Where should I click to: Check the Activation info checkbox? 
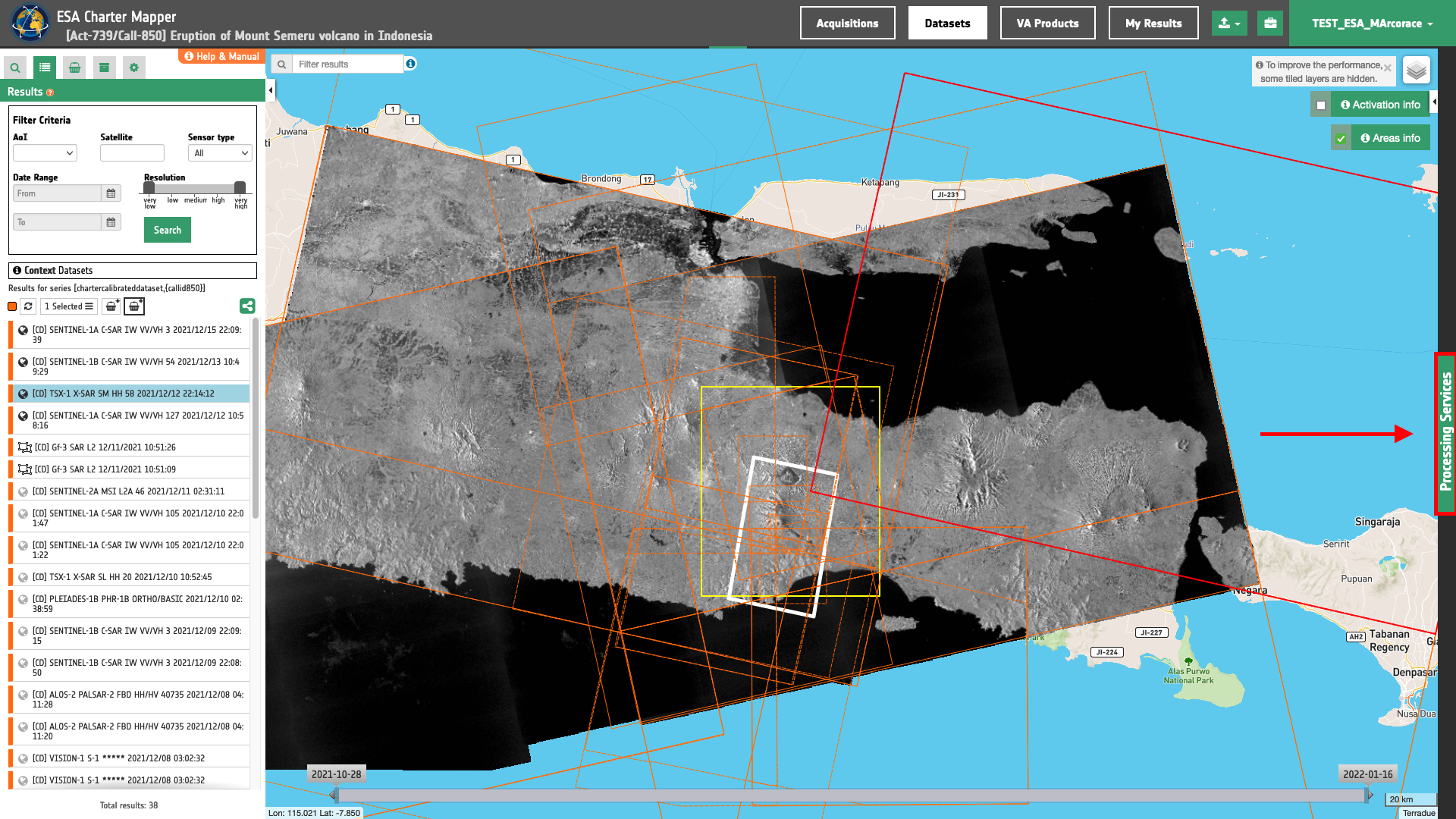1321,105
